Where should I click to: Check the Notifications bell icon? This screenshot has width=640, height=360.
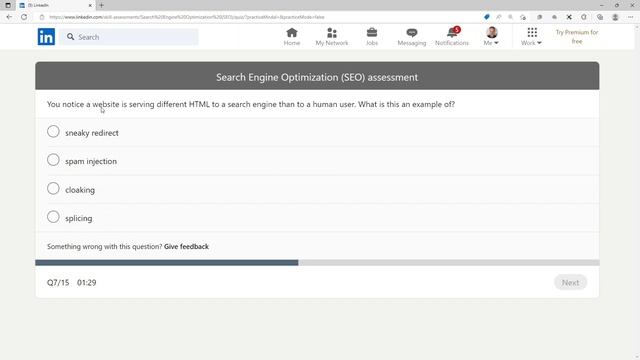coord(452,33)
